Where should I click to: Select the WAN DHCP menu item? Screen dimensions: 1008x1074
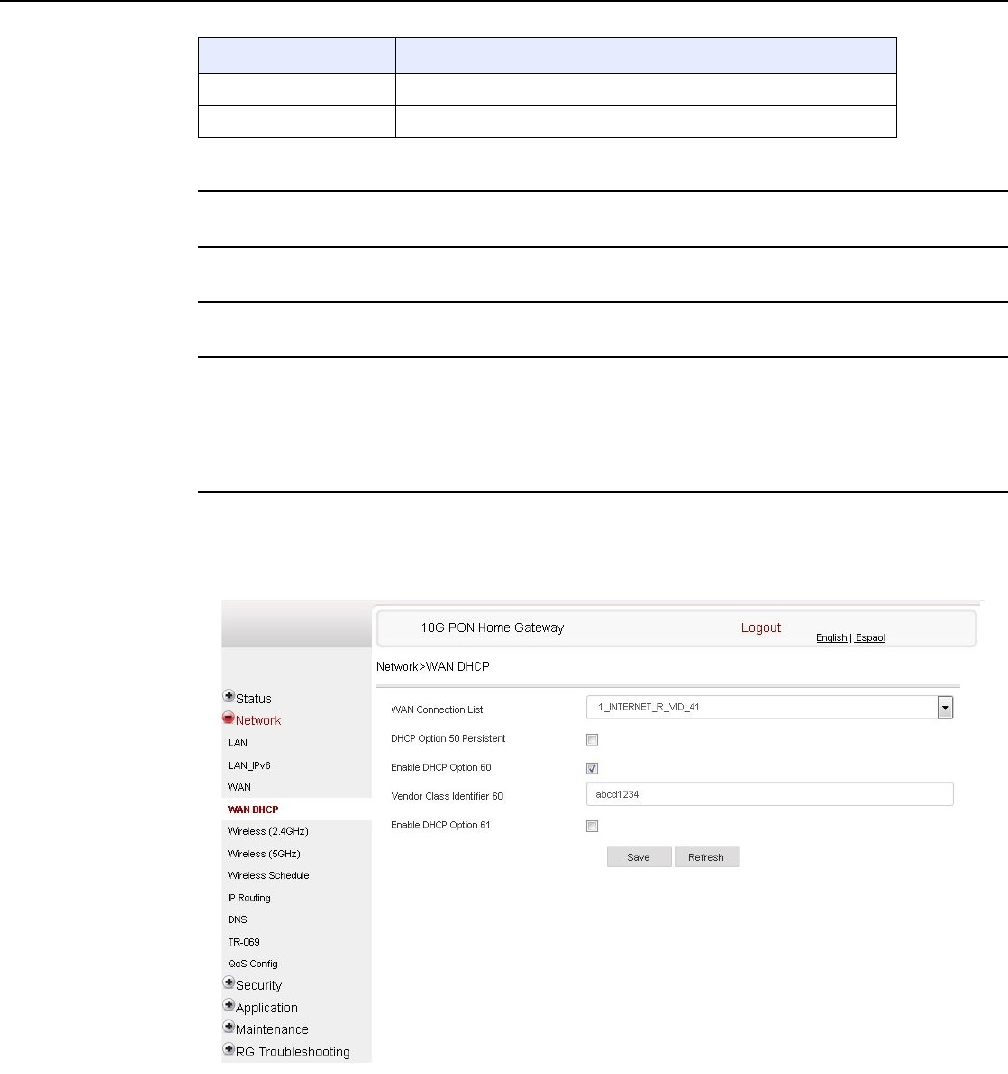253,810
